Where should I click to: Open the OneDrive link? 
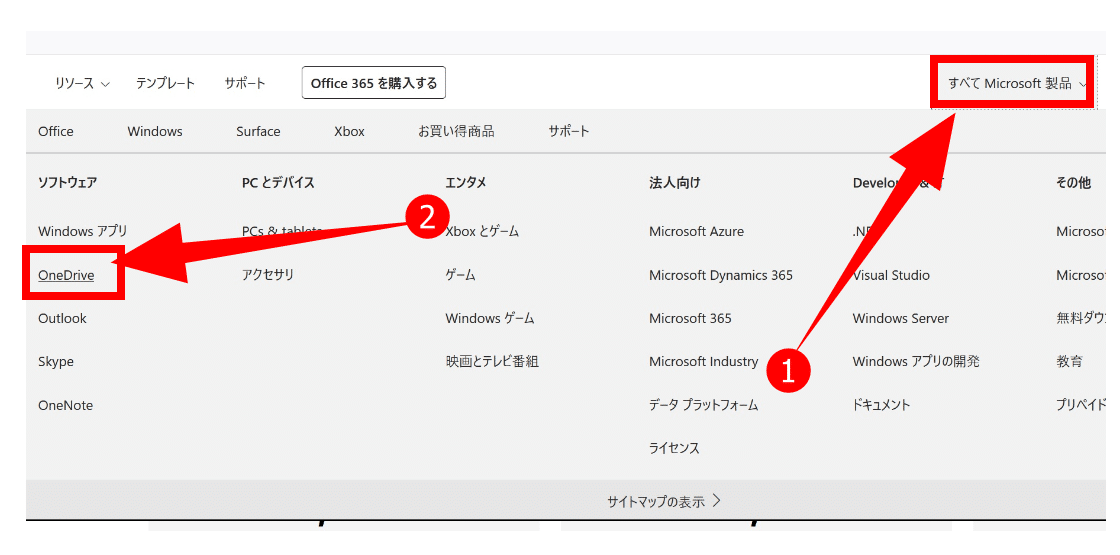click(x=66, y=275)
